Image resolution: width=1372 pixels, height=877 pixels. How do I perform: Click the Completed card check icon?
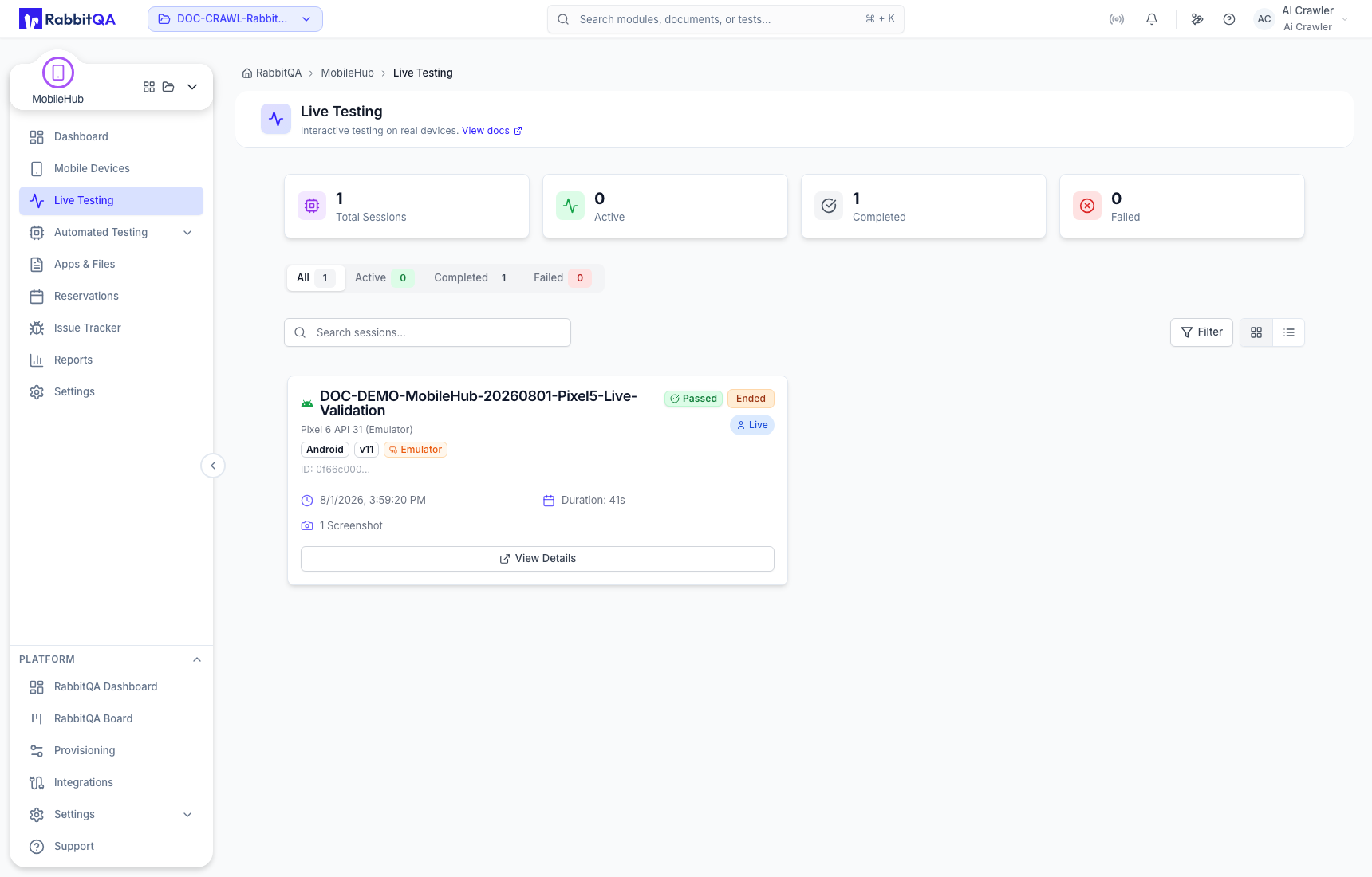click(x=829, y=206)
